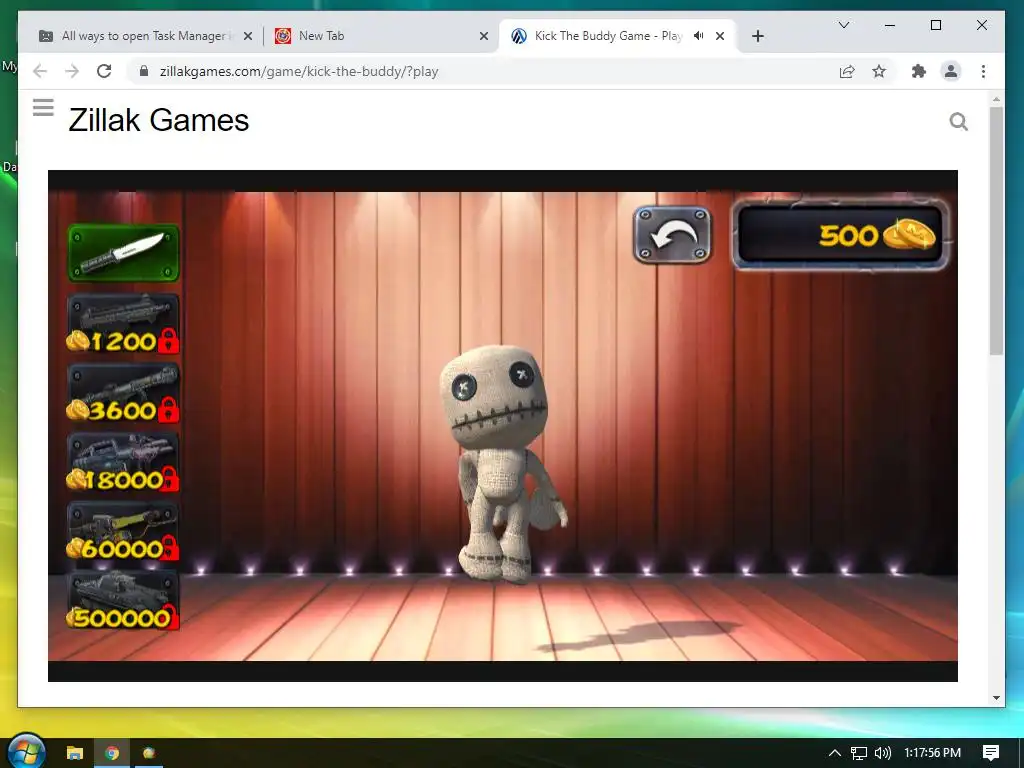Mute the Kick The Buddy tab audio

click(698, 36)
